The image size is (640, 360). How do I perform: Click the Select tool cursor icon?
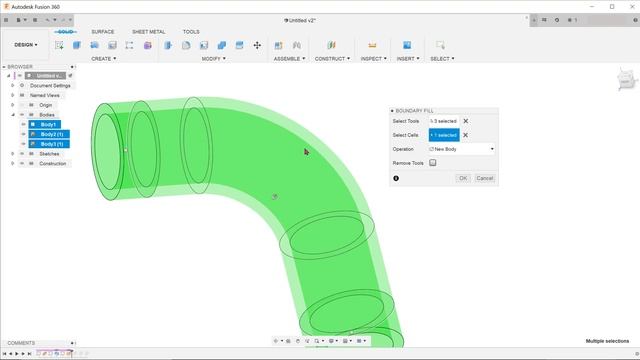pos(440,45)
